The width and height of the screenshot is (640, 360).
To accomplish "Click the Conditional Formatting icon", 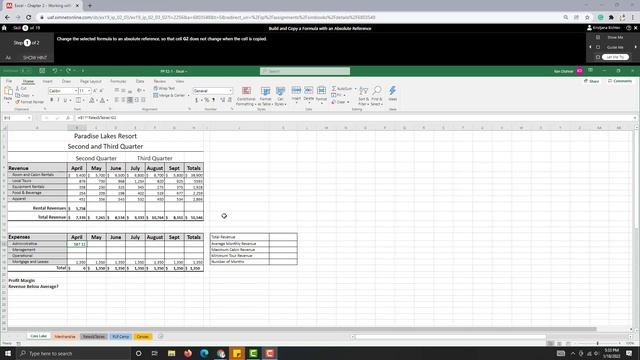I will tap(246, 91).
